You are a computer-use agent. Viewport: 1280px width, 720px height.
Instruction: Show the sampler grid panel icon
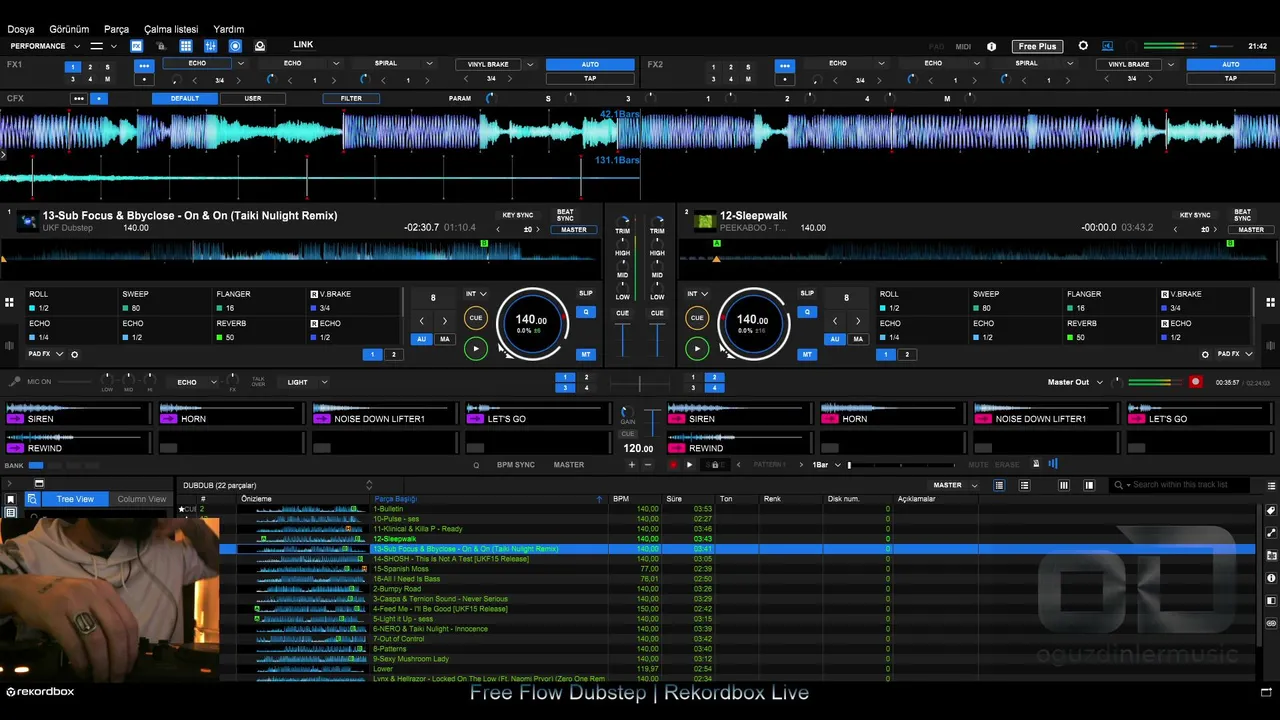[x=186, y=46]
